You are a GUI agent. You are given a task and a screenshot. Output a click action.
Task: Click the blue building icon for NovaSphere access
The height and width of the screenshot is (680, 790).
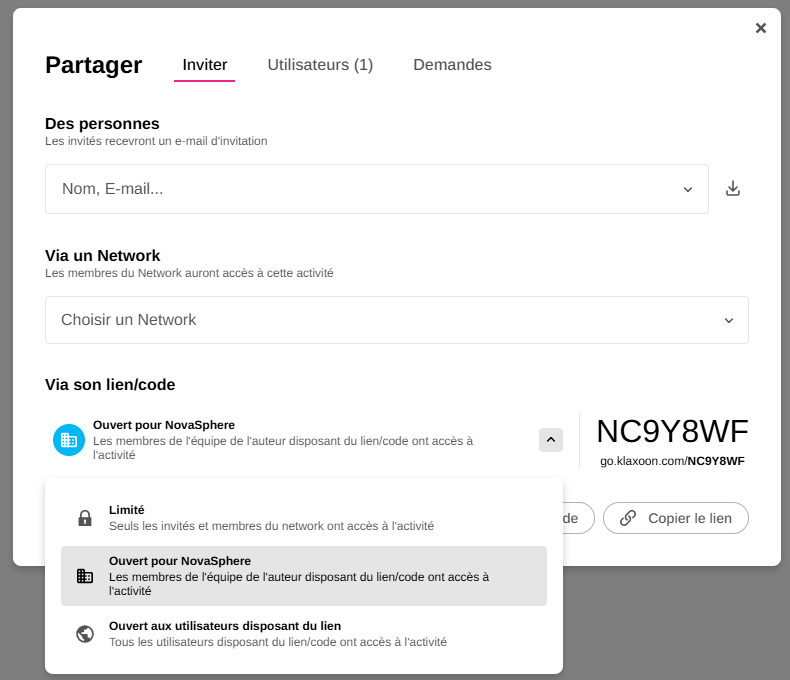(69, 440)
